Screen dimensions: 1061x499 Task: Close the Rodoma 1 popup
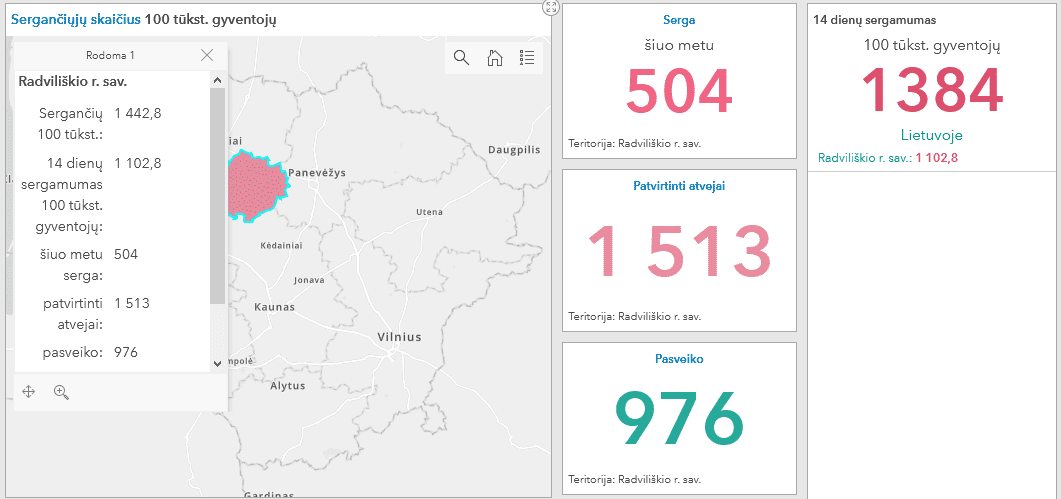(207, 56)
